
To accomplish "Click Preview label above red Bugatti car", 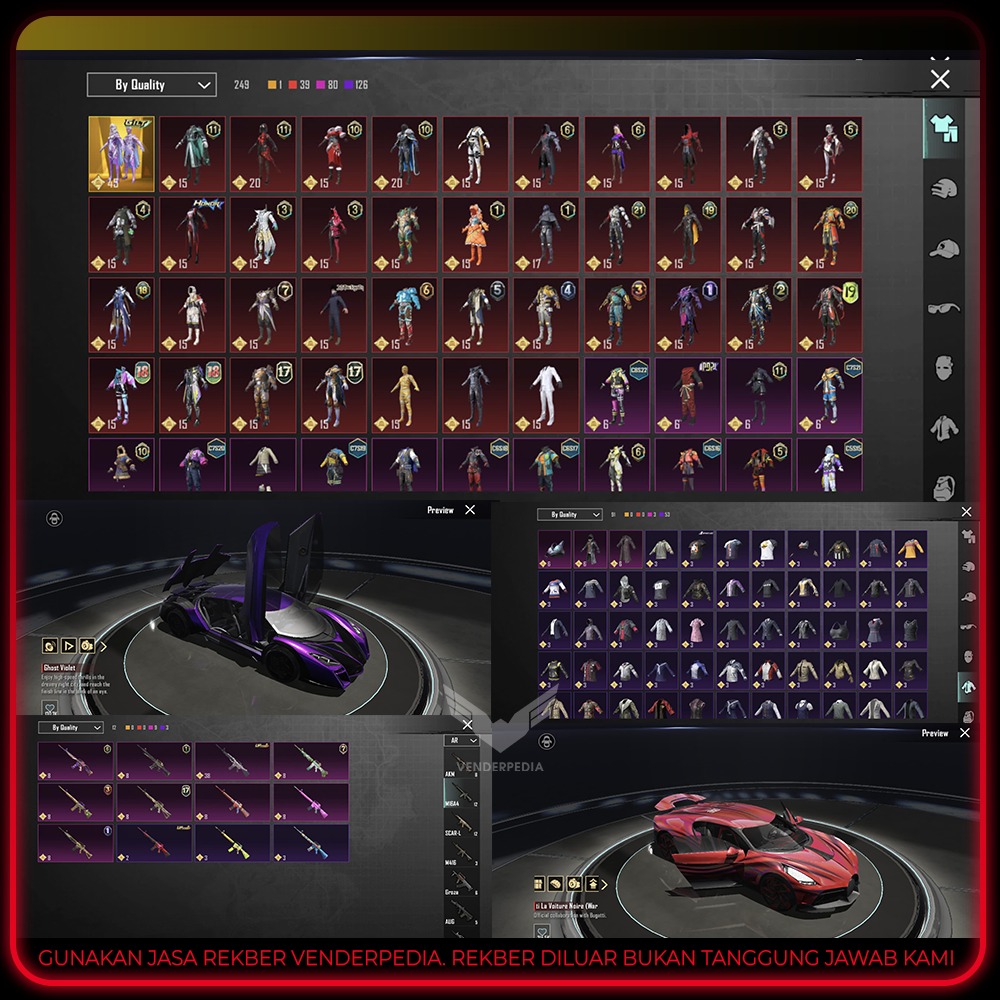I will 934,733.
